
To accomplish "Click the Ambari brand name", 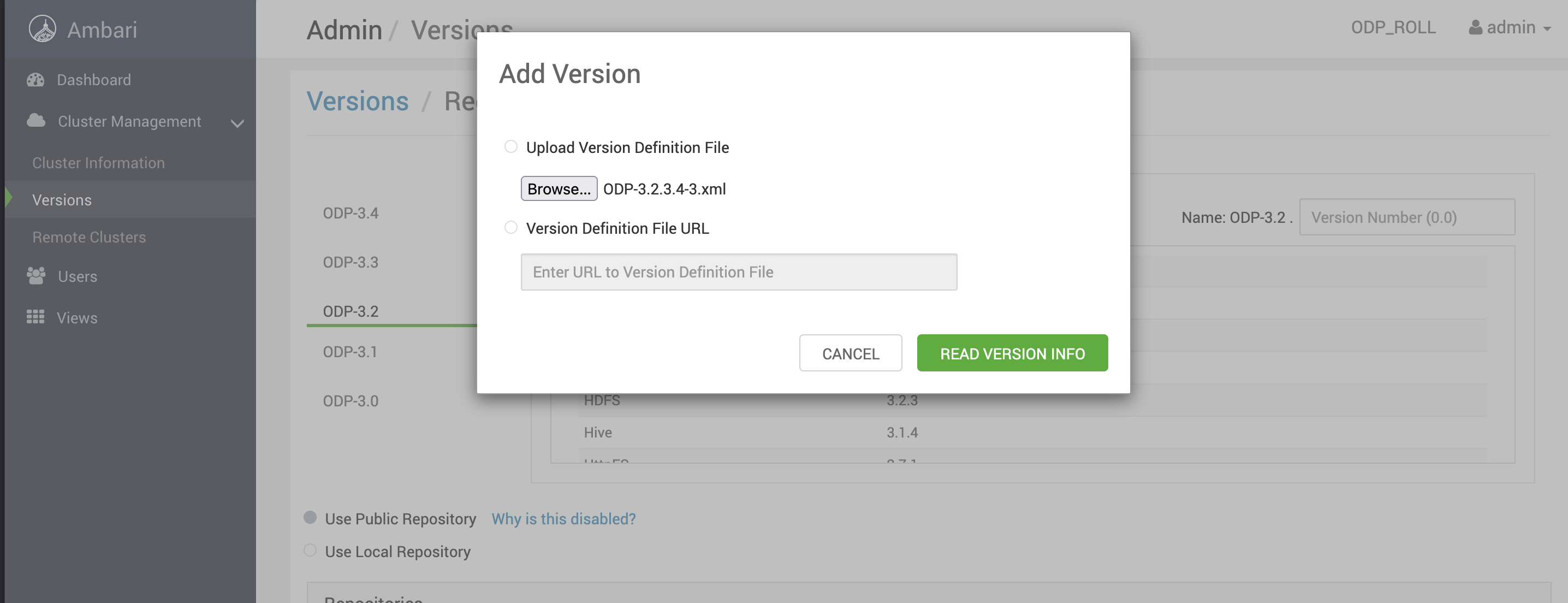I will 102,29.
